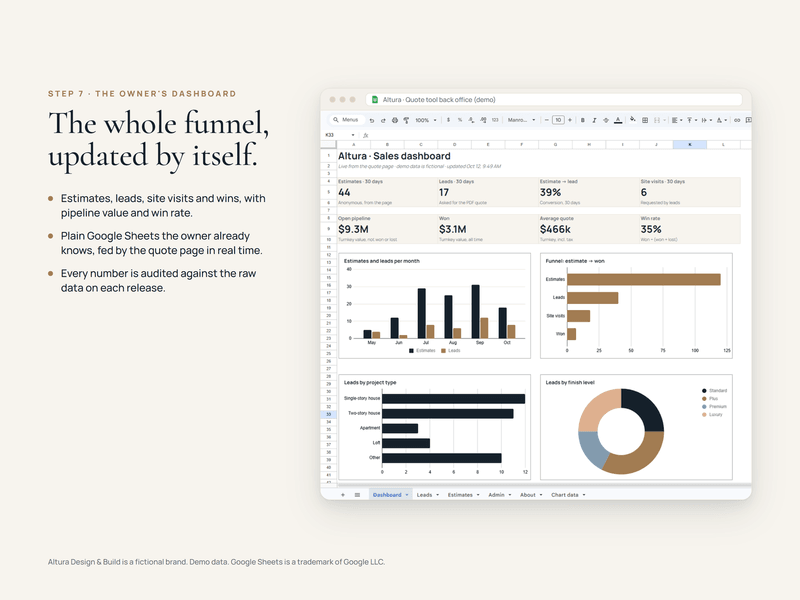Click the $9.3M open pipeline value
The height and width of the screenshot is (600, 800).
tap(353, 229)
